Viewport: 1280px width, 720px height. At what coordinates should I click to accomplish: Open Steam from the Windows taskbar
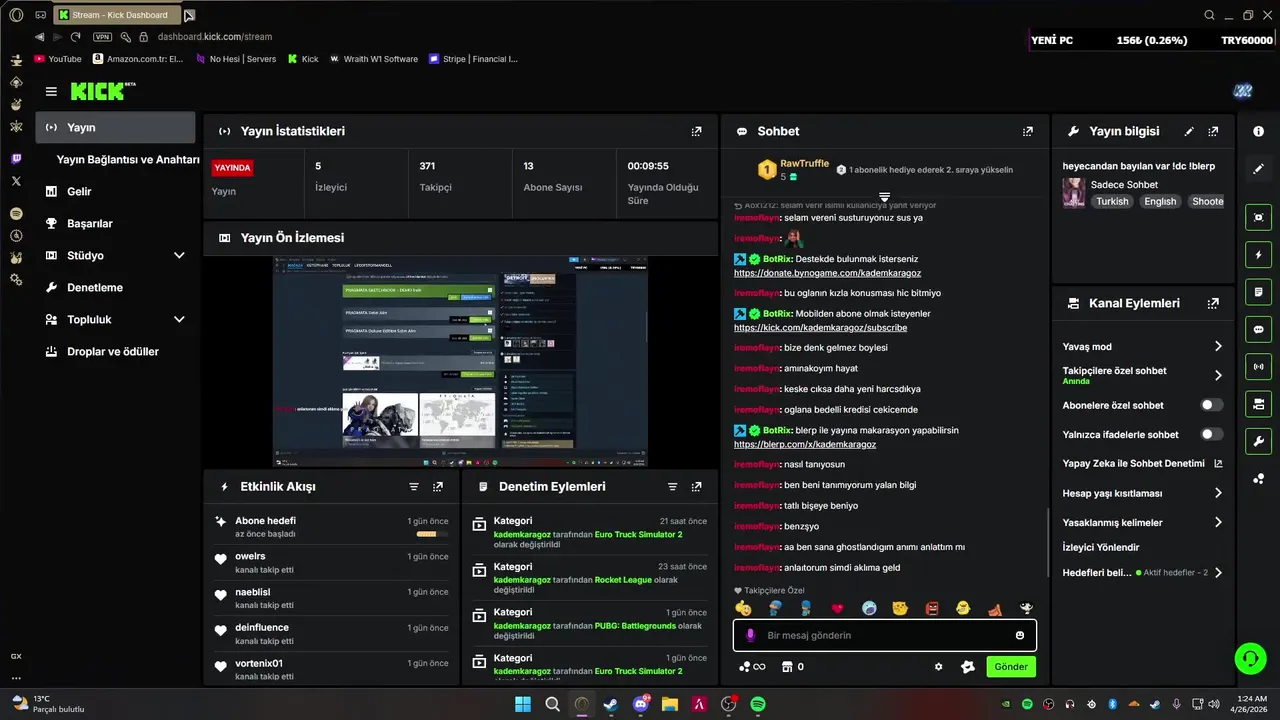[611, 704]
